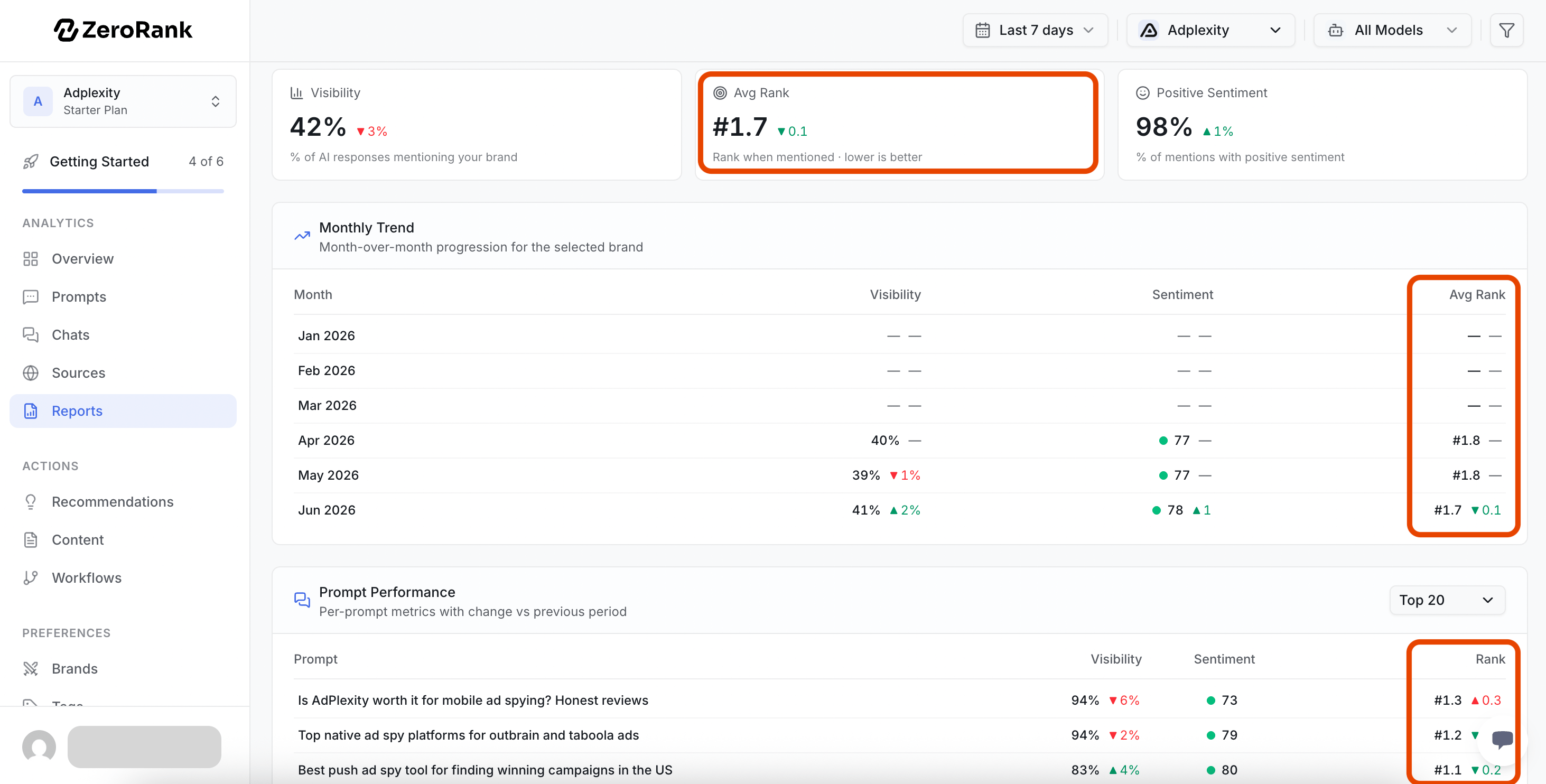Click the Sources globe icon

point(31,373)
